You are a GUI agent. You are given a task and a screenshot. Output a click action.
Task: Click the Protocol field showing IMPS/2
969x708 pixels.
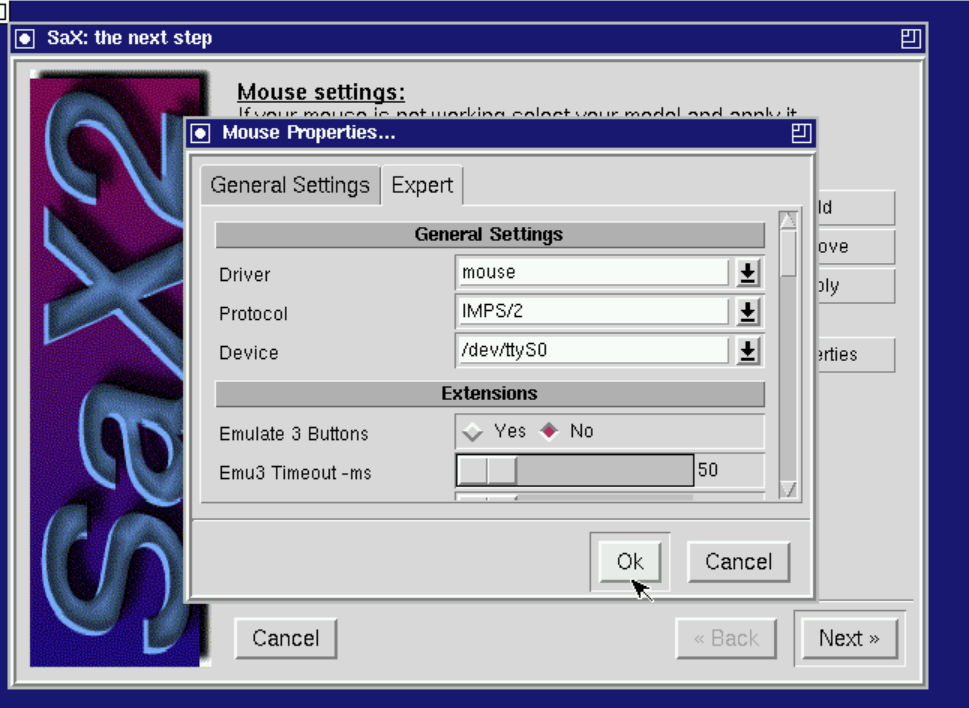click(593, 311)
